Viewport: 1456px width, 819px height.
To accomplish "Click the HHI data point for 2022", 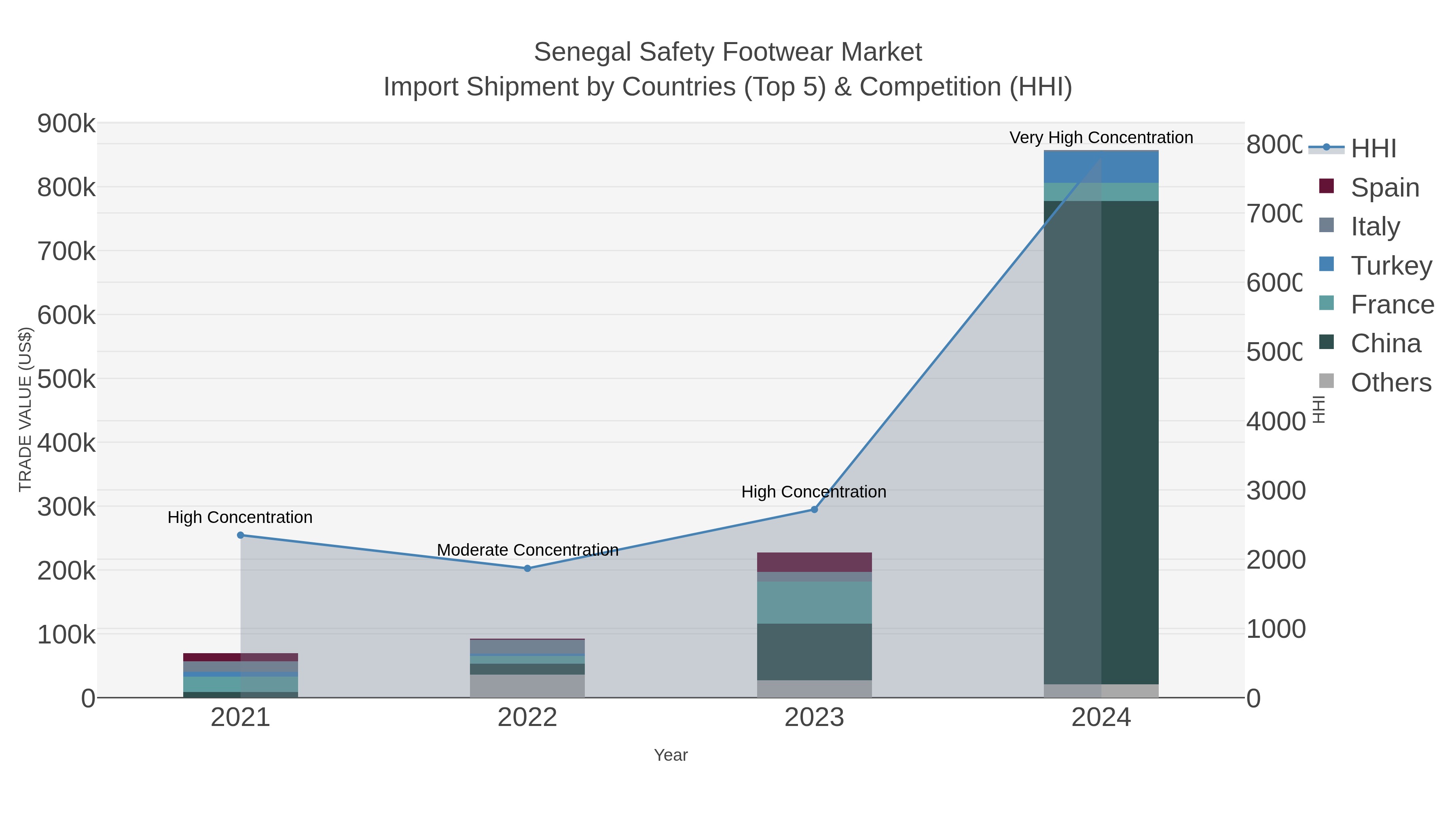I will tap(527, 568).
